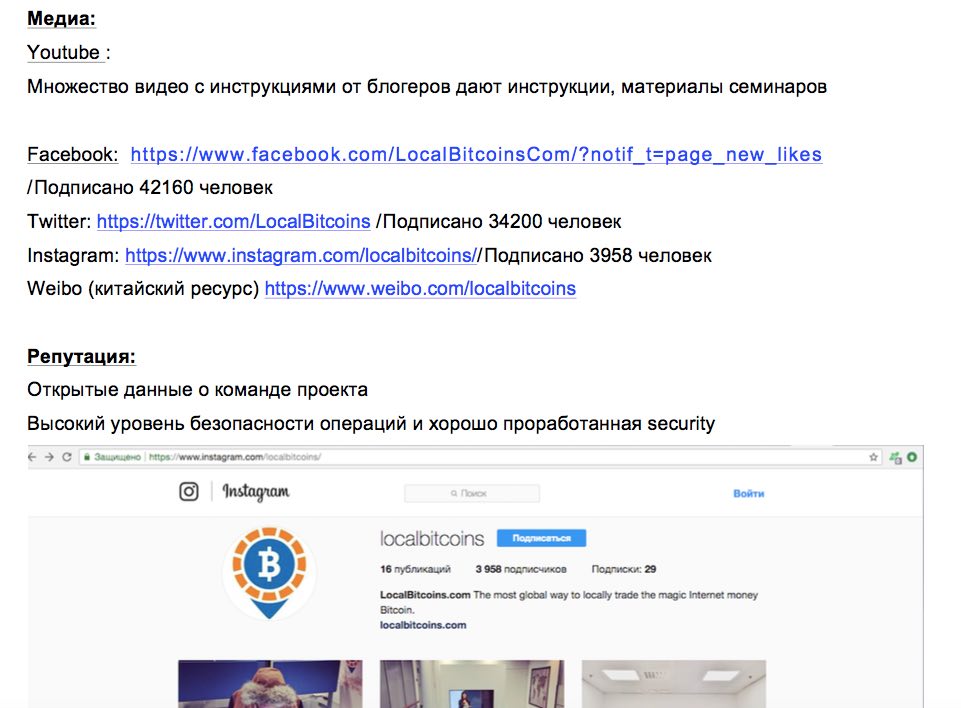Screen dimensions: 961x708
Task: Click the Instagram Поиск search field
Action: (472, 493)
